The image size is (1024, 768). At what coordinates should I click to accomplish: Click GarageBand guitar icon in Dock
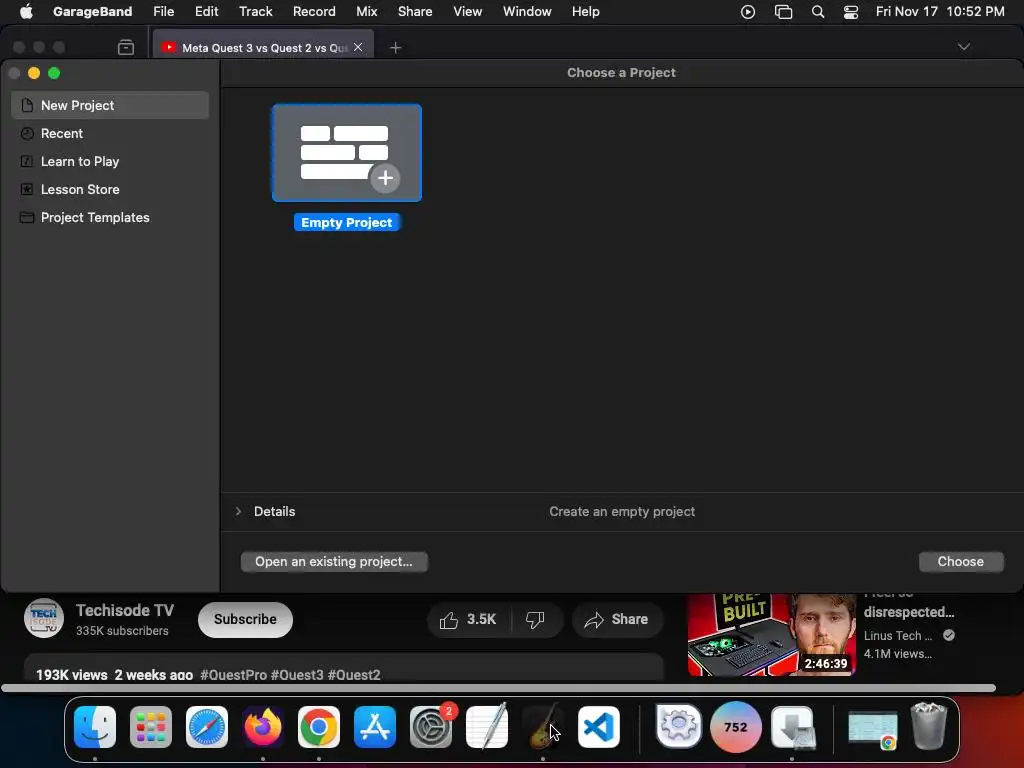(543, 726)
